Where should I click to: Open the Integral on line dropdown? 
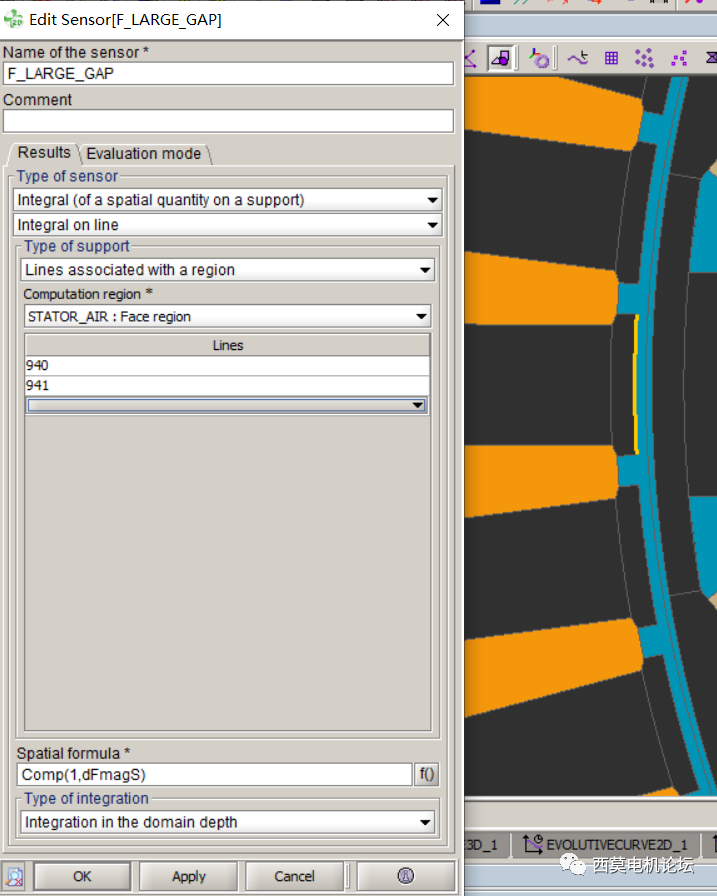click(x=227, y=225)
